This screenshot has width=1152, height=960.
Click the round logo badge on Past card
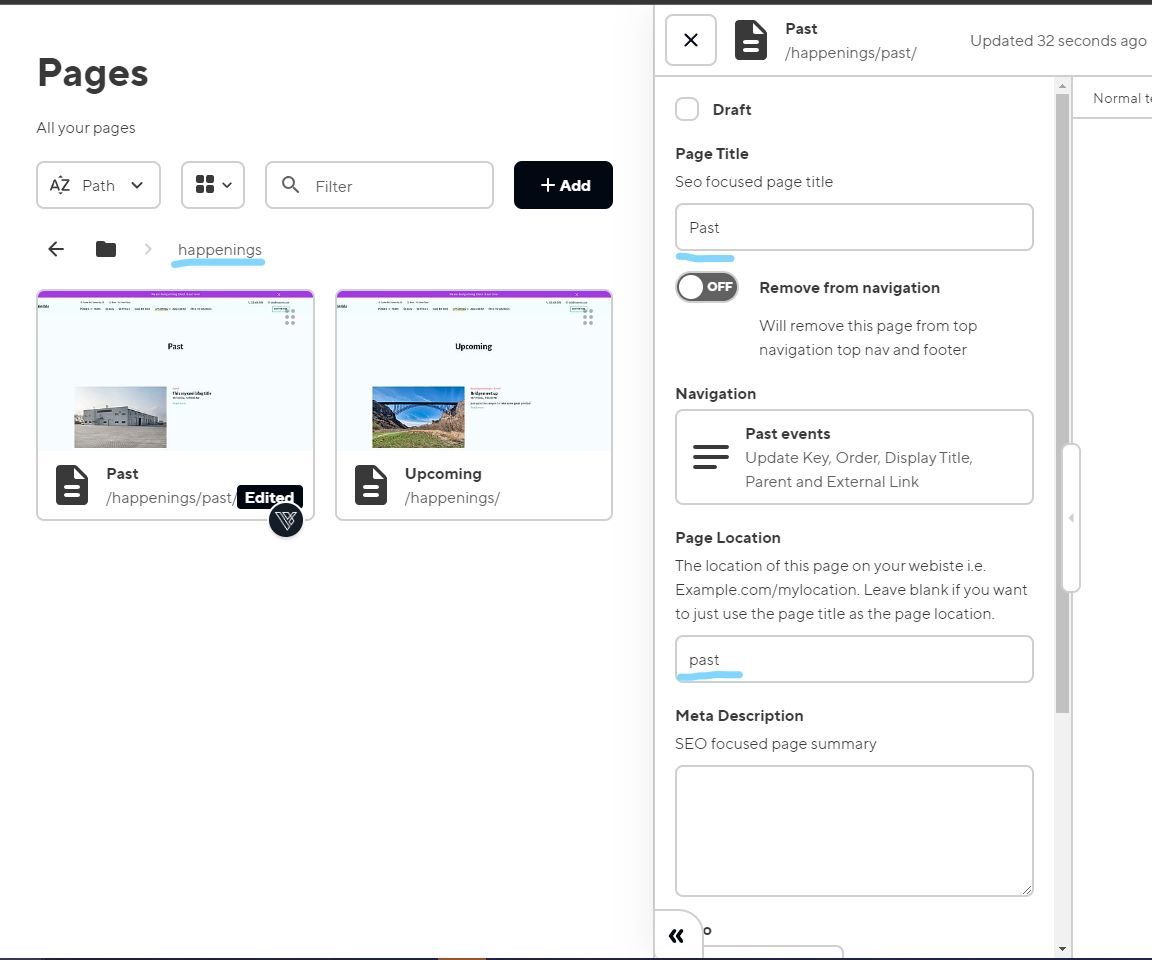click(286, 520)
